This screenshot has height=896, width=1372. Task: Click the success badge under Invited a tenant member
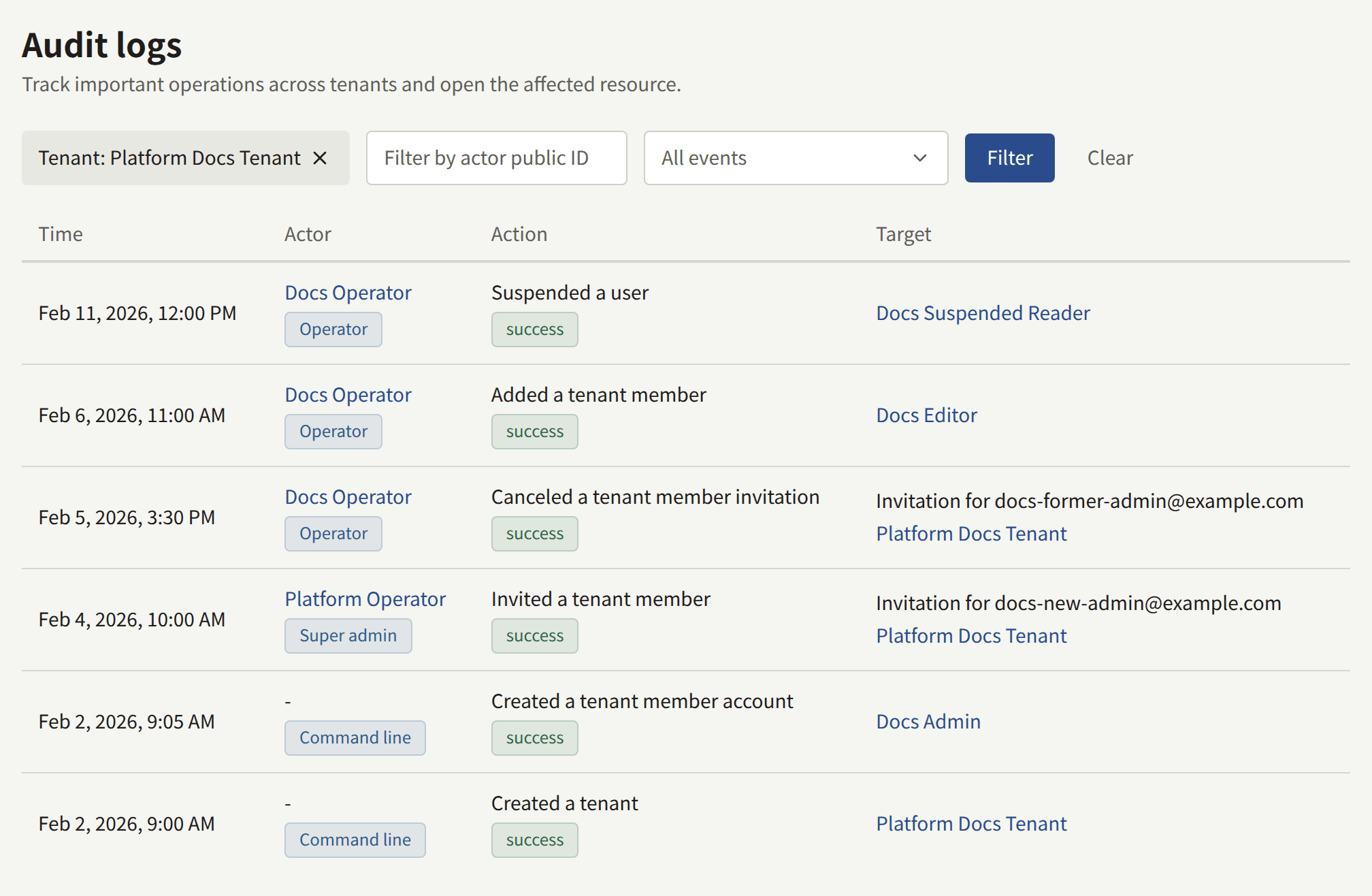(535, 636)
